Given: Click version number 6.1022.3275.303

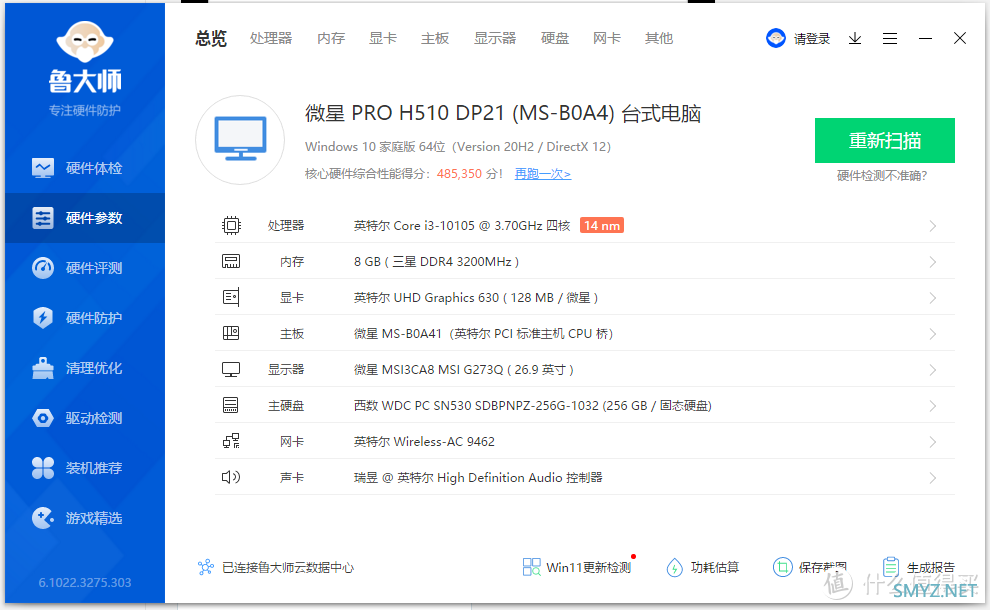Looking at the screenshot, I should (x=85, y=582).
